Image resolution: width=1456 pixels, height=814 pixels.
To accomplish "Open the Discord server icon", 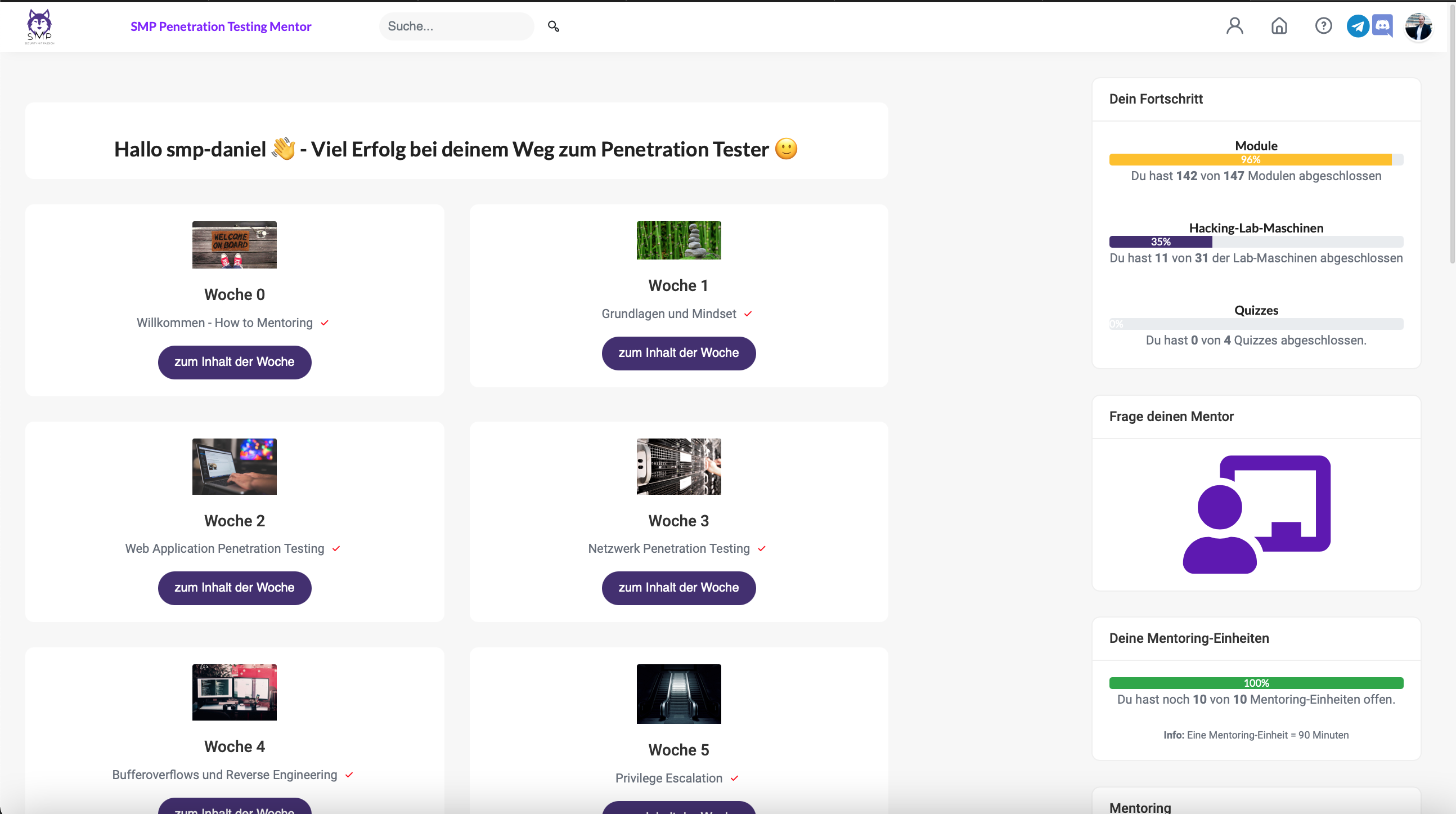I will pos(1382,26).
